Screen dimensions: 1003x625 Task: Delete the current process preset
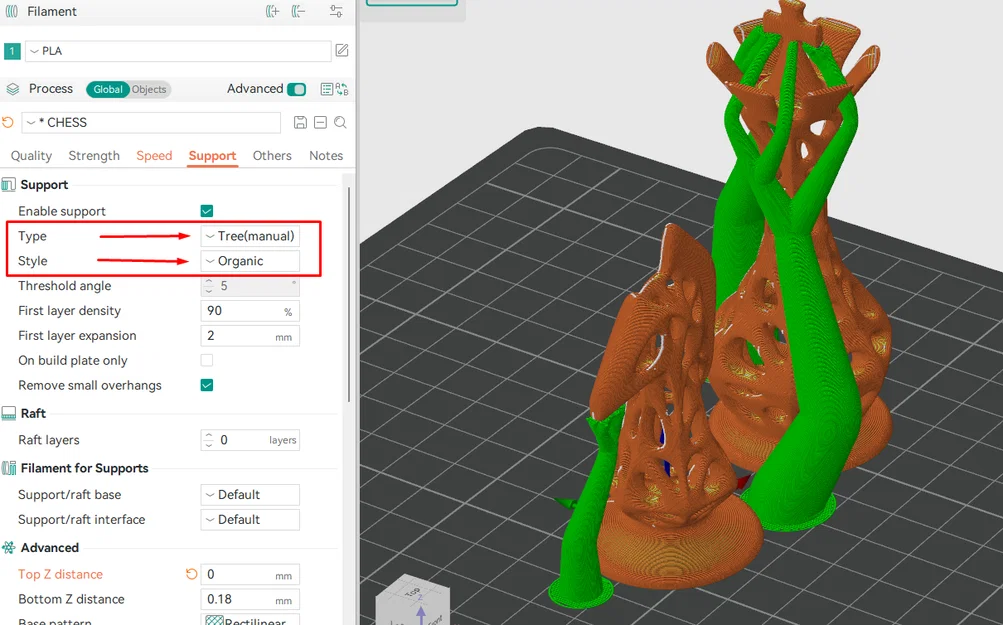321,122
